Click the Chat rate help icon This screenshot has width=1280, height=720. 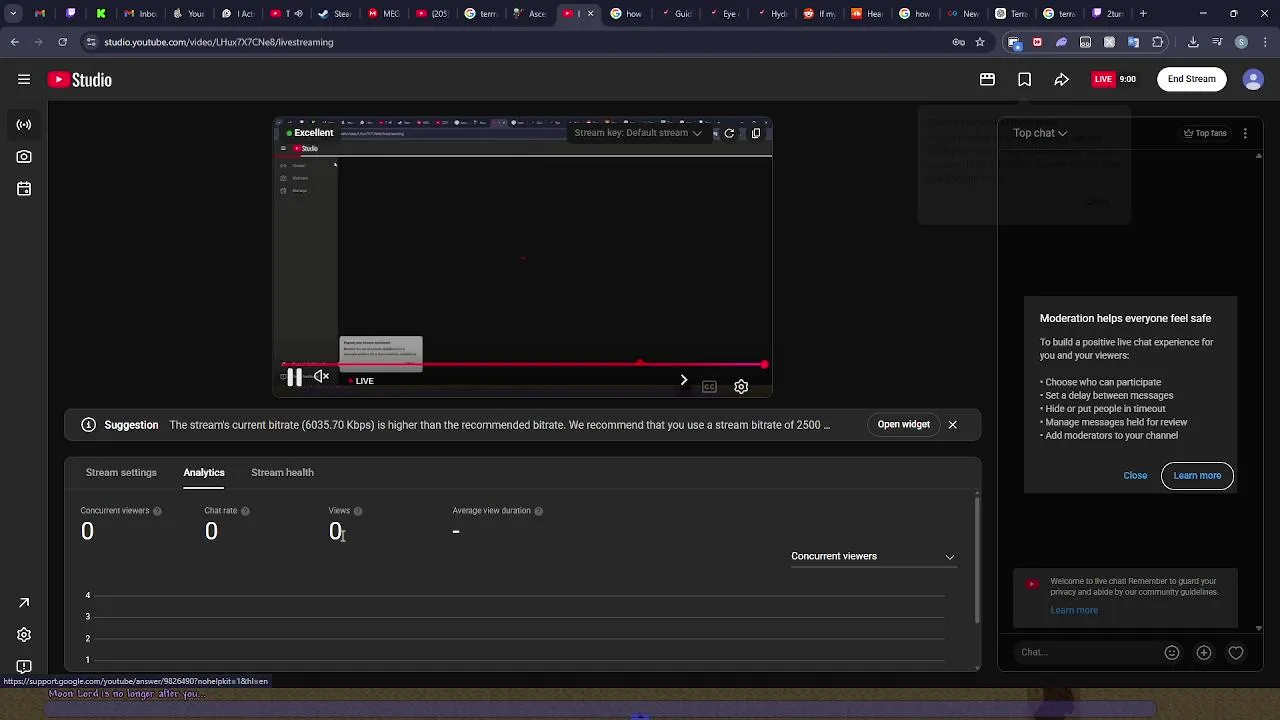[x=245, y=511]
